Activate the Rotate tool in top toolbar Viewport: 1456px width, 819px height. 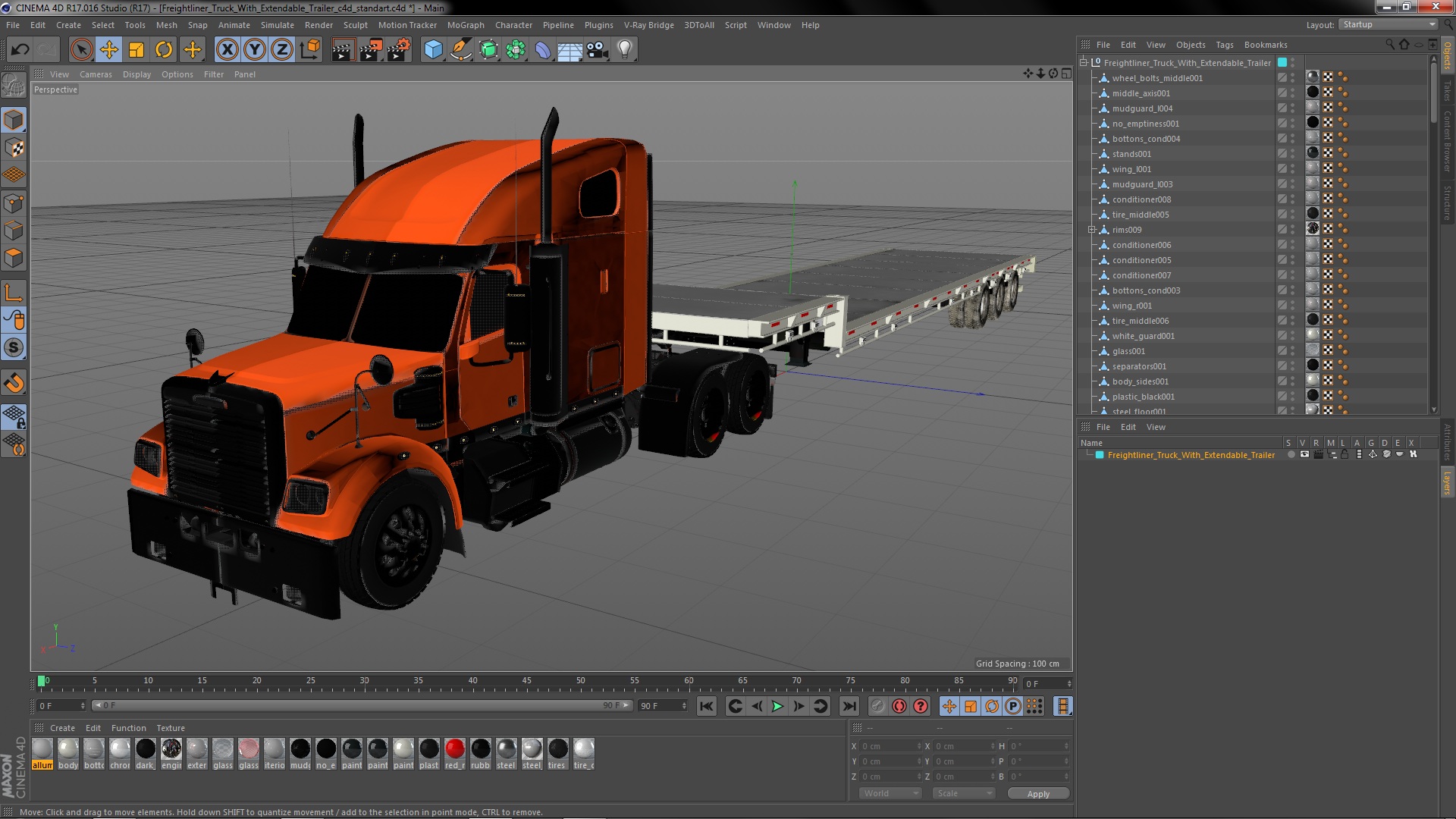[x=164, y=50]
